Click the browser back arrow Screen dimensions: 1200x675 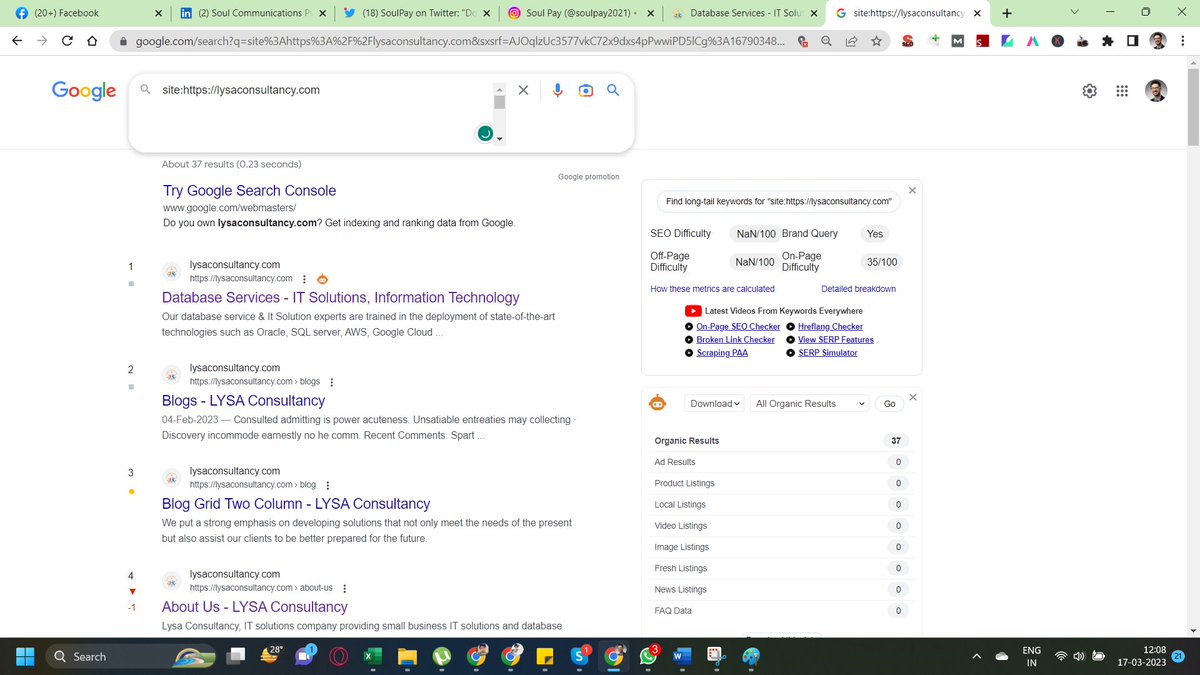17,41
